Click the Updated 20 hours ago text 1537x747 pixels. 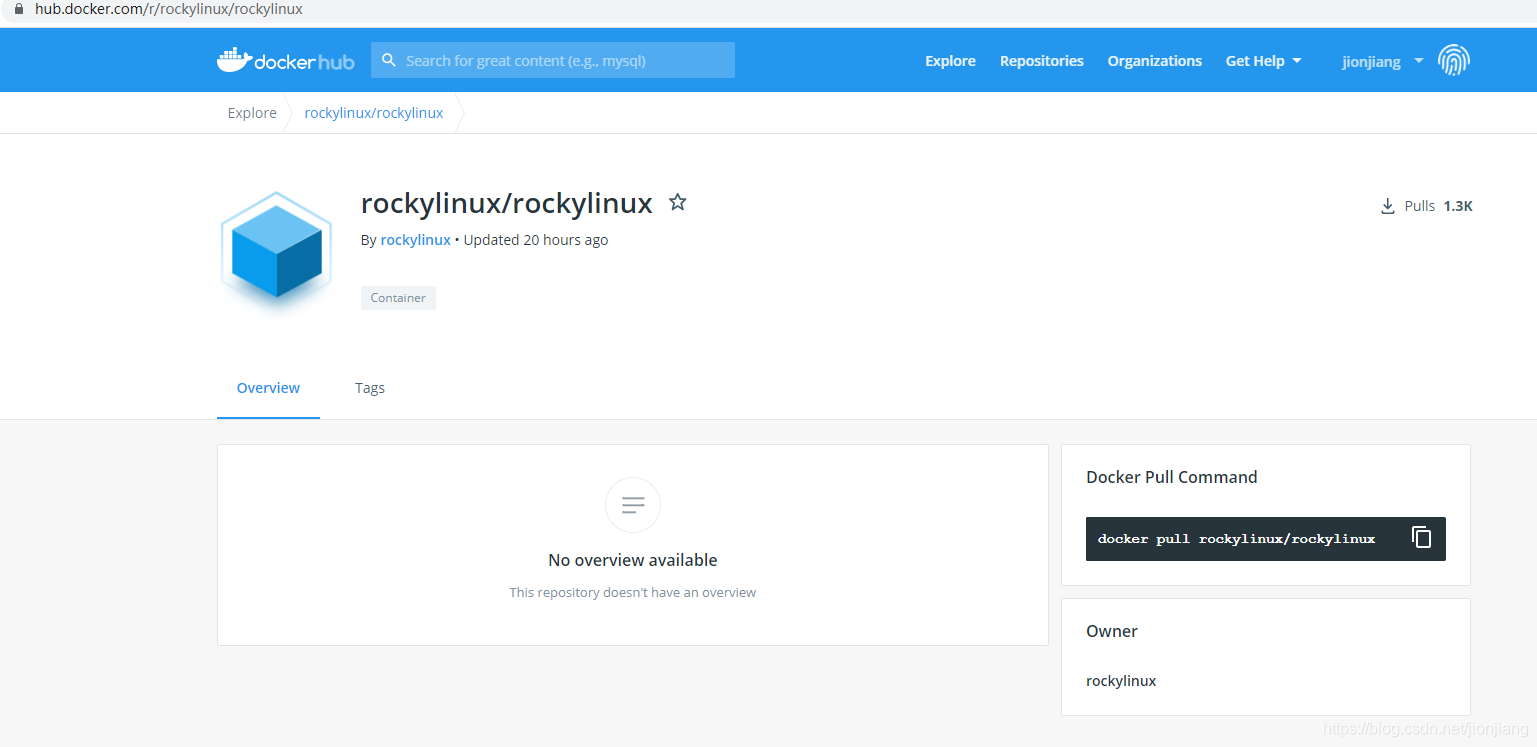pyautogui.click(x=536, y=240)
